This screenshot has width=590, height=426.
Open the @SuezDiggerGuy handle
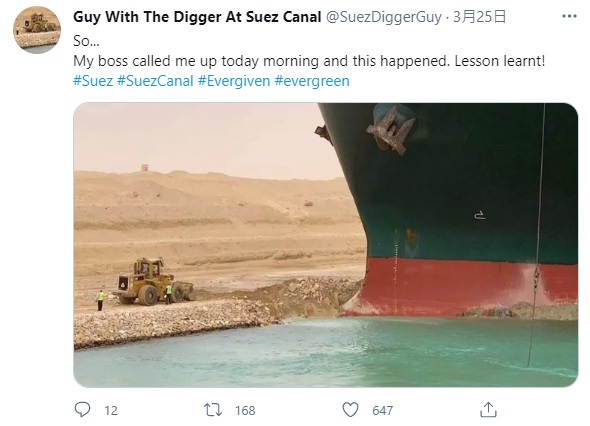[383, 17]
